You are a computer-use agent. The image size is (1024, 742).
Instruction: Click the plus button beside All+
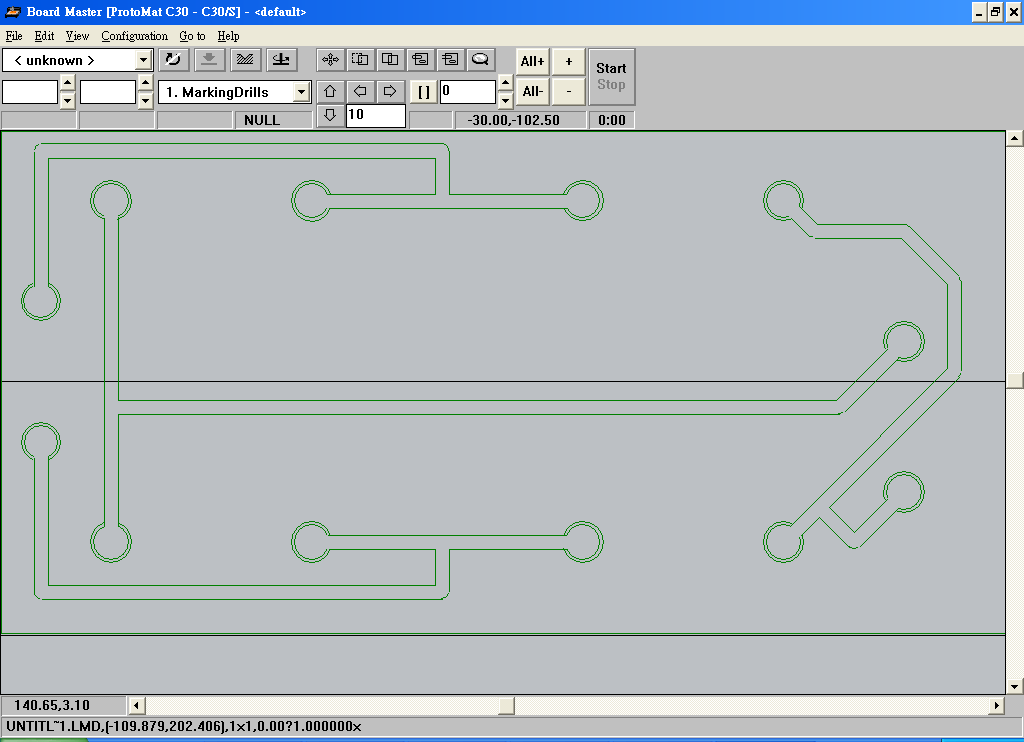568,61
